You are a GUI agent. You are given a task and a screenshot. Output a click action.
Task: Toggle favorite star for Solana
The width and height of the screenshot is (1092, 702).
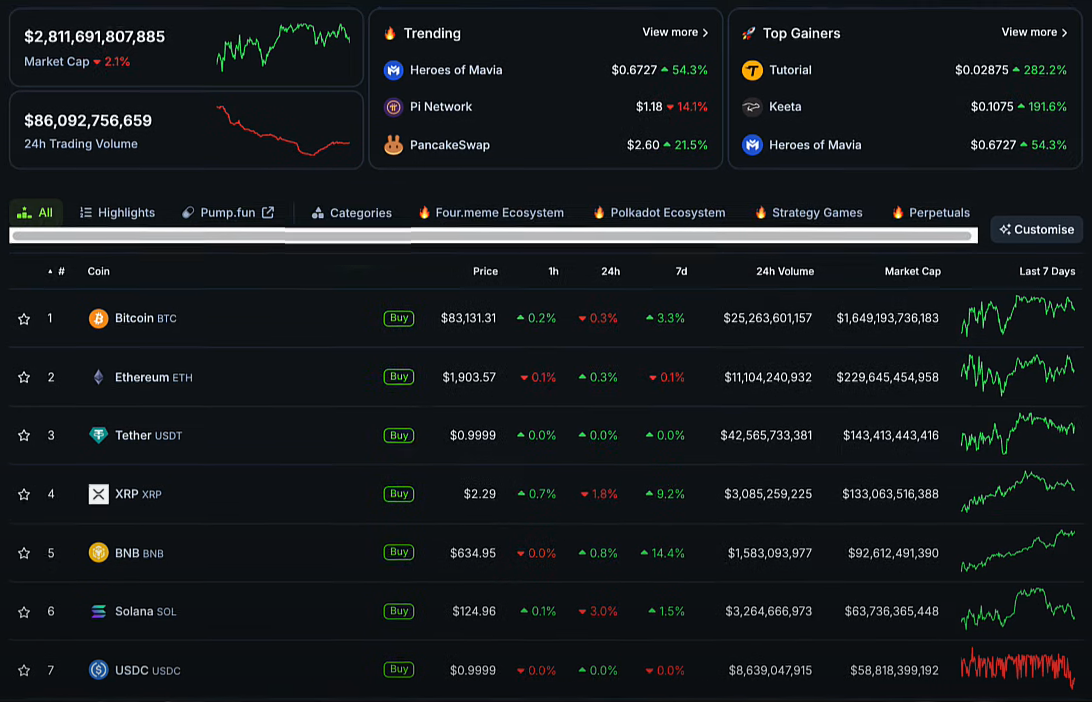point(24,611)
